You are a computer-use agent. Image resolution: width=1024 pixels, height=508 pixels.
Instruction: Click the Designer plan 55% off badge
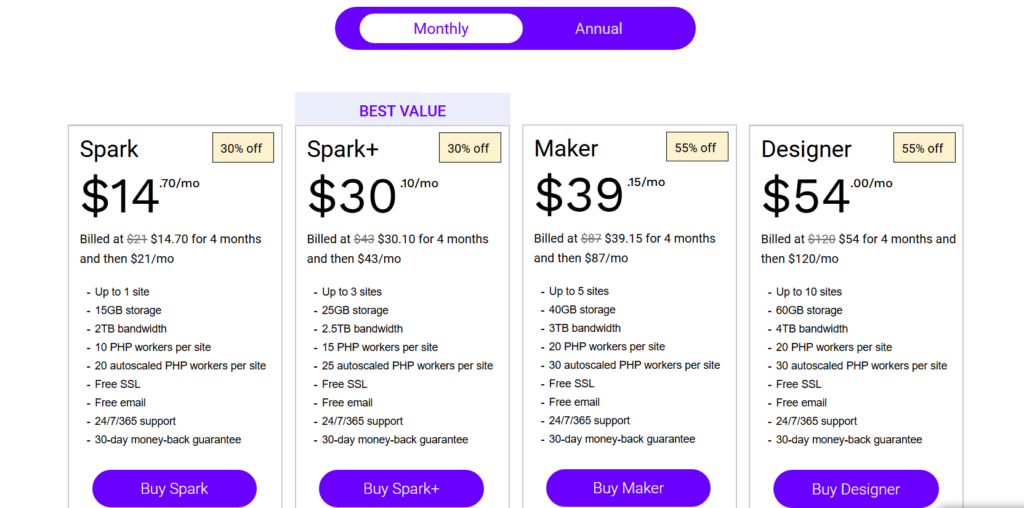(922, 148)
